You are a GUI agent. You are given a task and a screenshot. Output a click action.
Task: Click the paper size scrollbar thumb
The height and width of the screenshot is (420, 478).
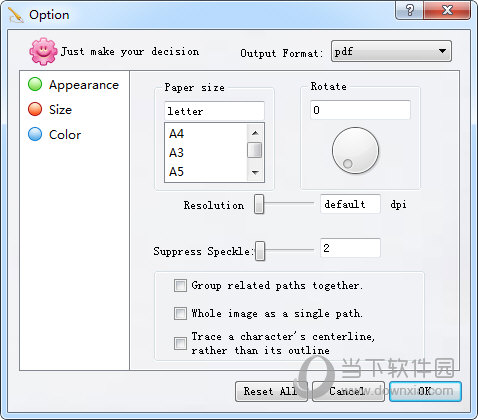point(255,150)
